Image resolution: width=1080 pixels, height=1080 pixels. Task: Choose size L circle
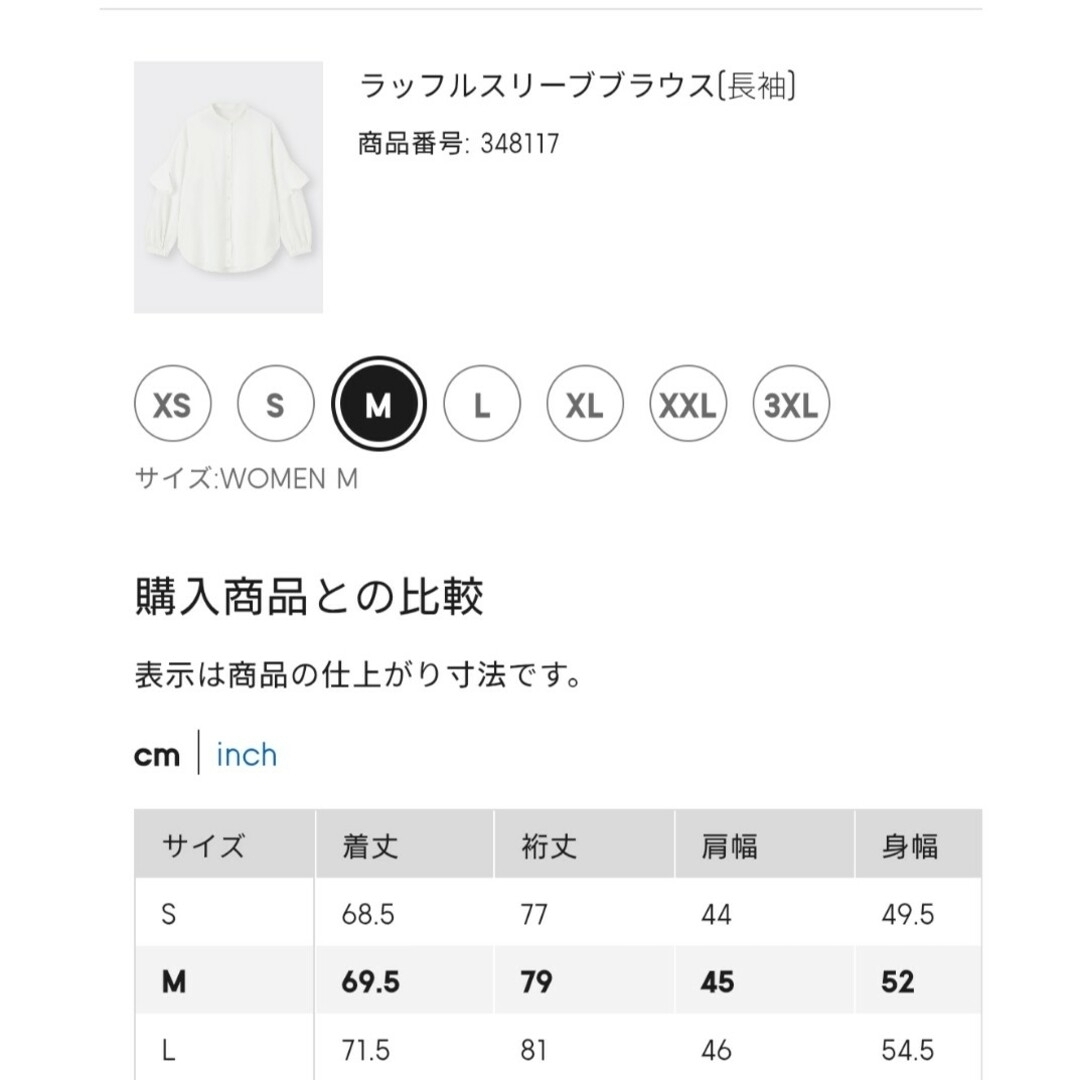tap(482, 404)
